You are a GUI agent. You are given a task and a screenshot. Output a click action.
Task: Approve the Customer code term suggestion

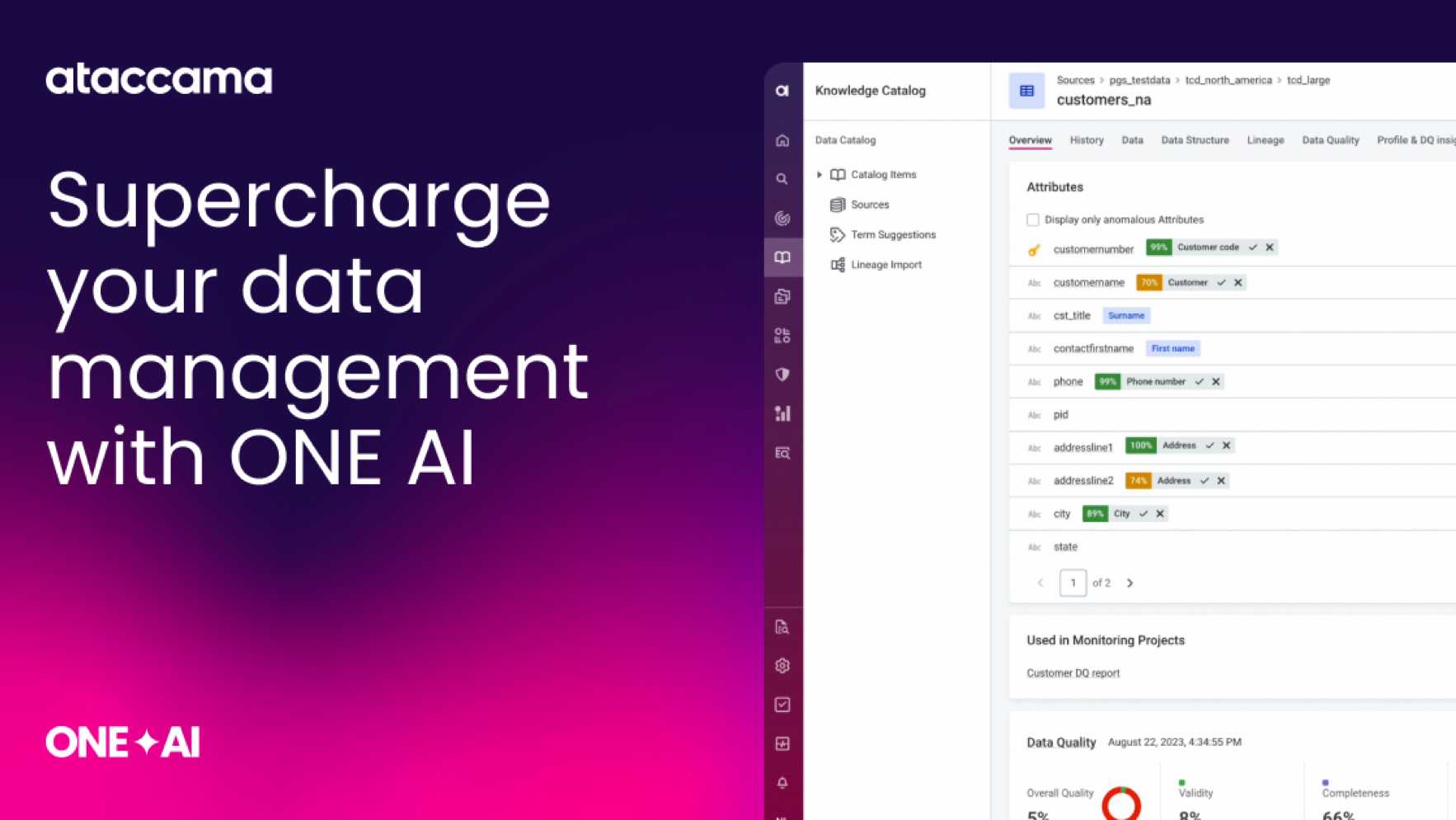[x=1253, y=247]
